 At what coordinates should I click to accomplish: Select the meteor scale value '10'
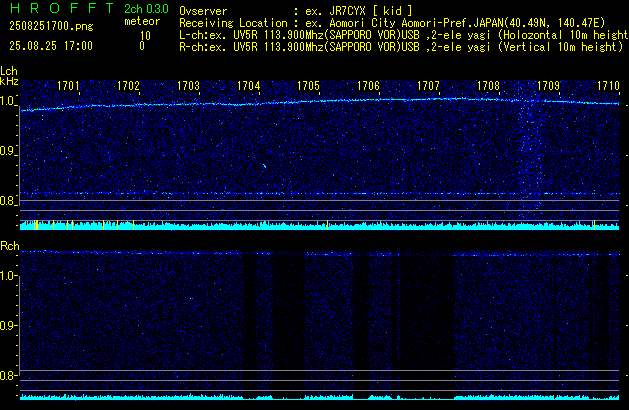coord(145,36)
